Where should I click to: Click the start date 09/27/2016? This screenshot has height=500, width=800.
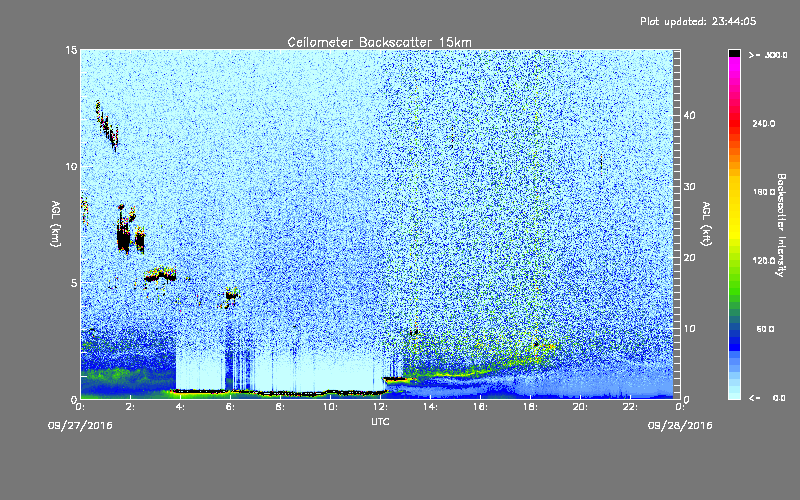80,426
